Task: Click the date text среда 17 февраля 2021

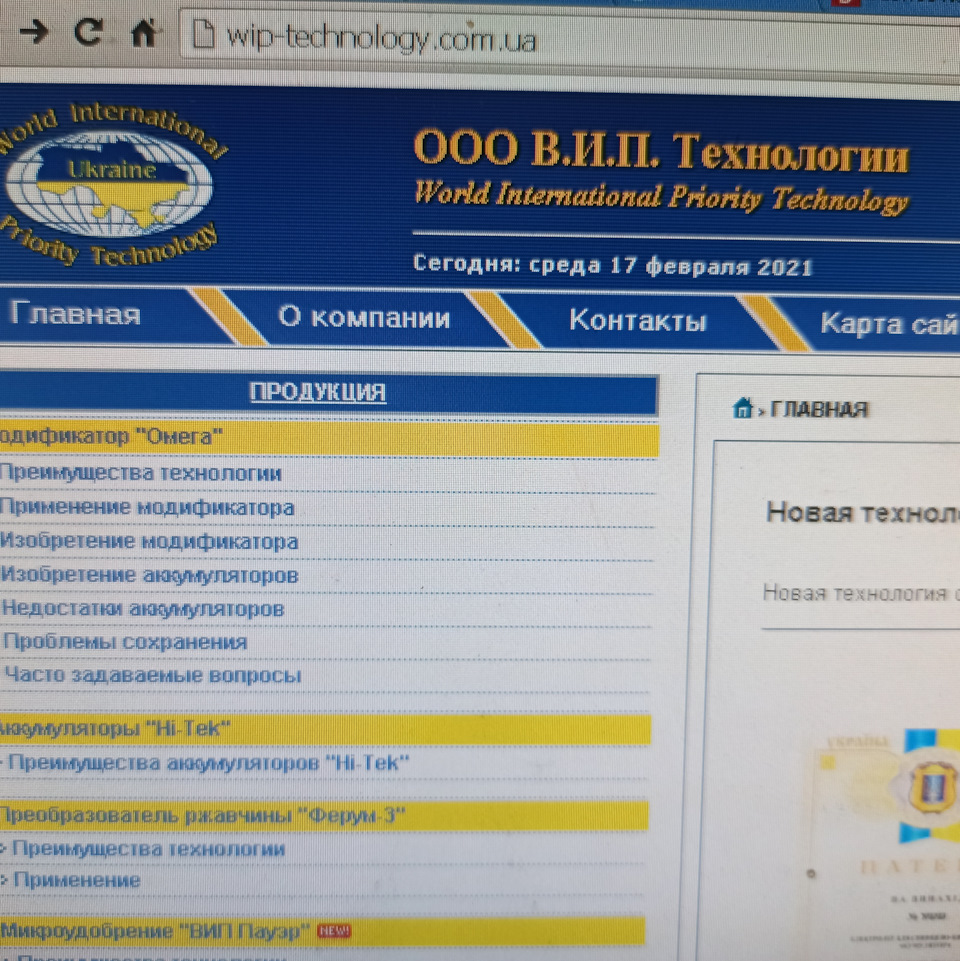Action: click(671, 266)
